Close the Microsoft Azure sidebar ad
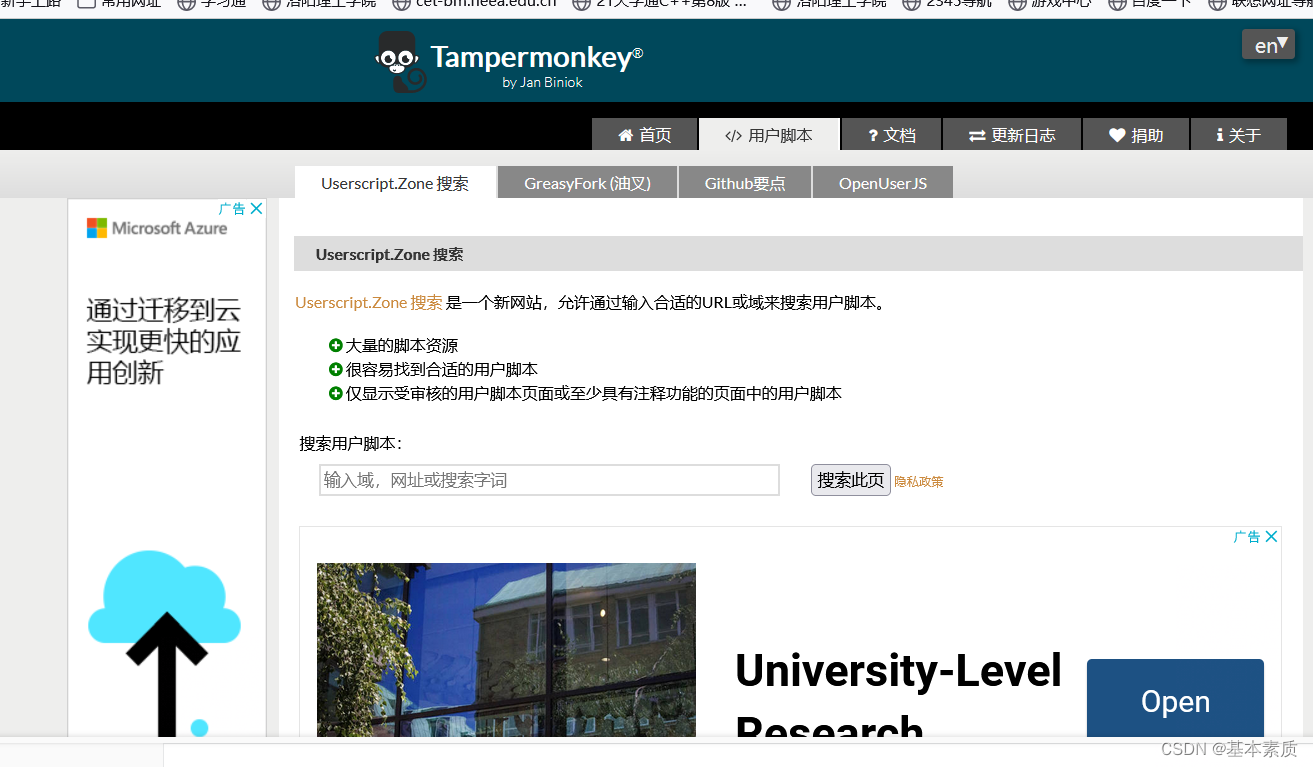Screen dimensions: 1313x767 click(x=257, y=209)
